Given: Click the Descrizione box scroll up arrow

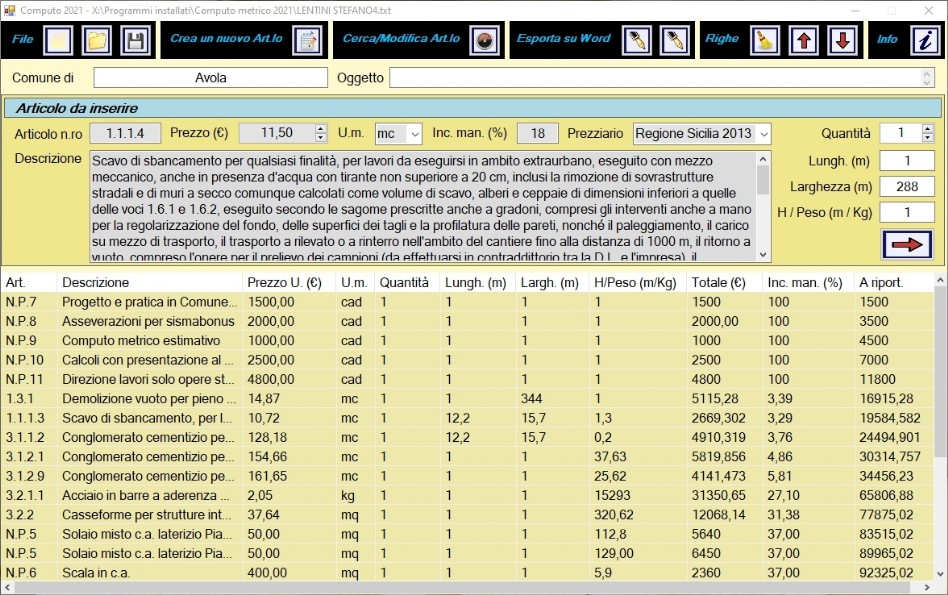Looking at the screenshot, I should [763, 158].
